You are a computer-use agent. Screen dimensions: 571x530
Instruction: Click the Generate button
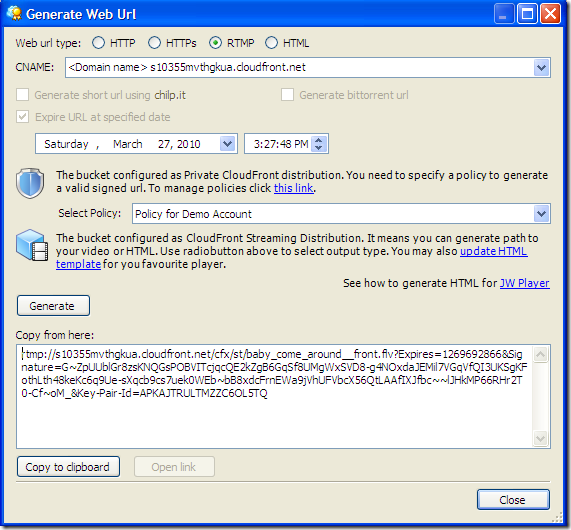(53, 306)
